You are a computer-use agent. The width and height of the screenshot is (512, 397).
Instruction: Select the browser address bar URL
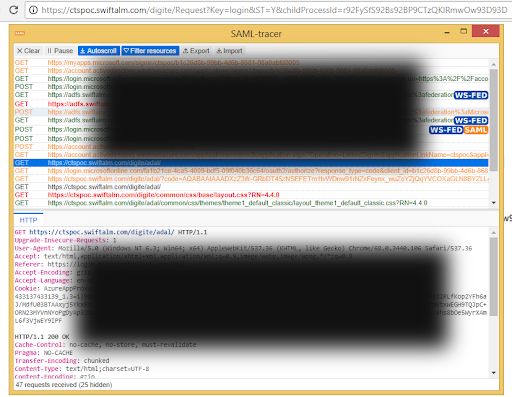(x=274, y=10)
